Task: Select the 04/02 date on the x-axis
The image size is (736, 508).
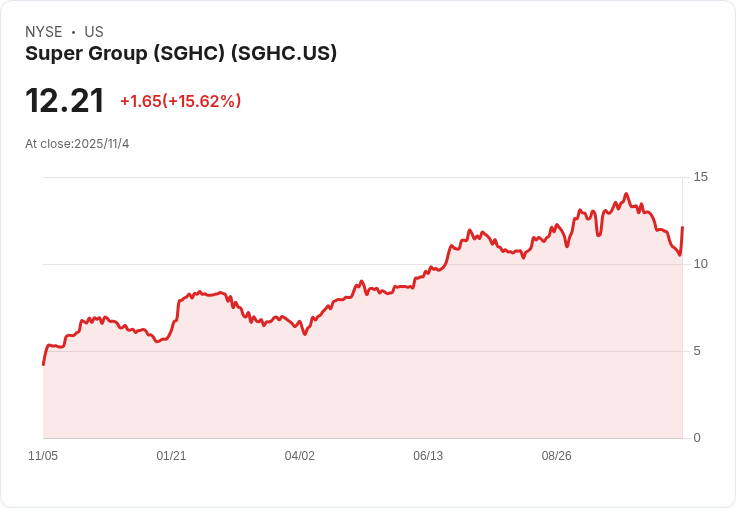Action: point(300,456)
